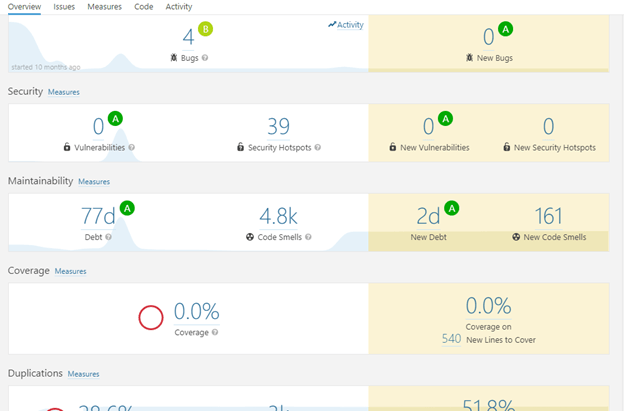Open help icon beside Code Smells label
The width and height of the screenshot is (624, 411).
pyautogui.click(x=308, y=237)
